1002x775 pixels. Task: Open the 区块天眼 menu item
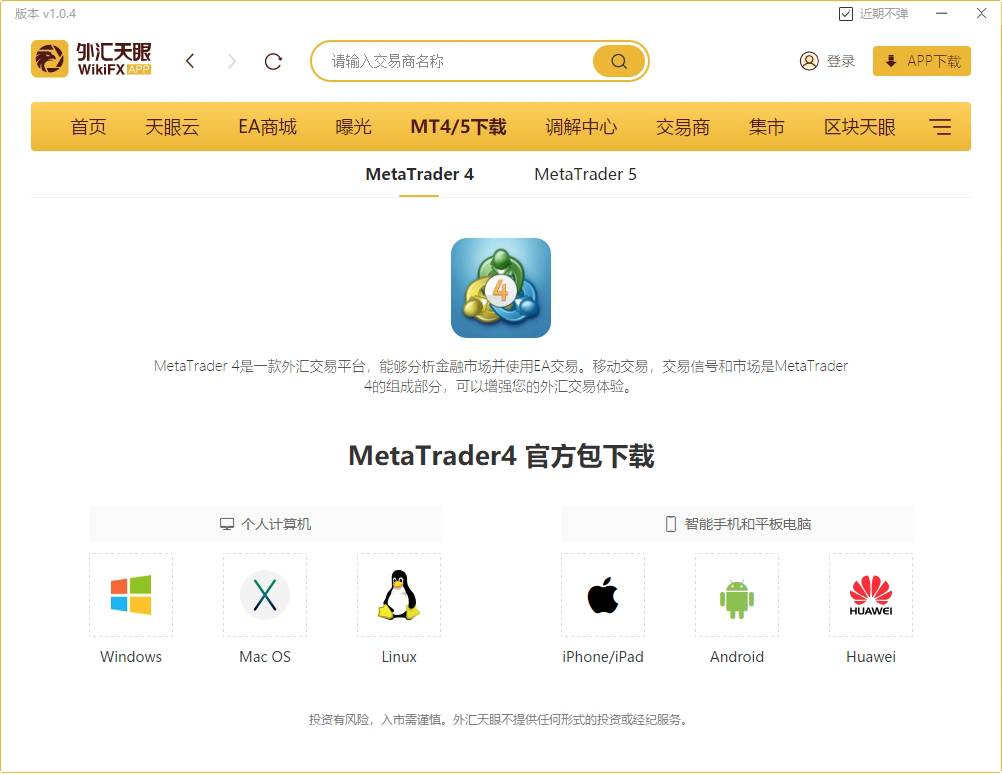859,127
